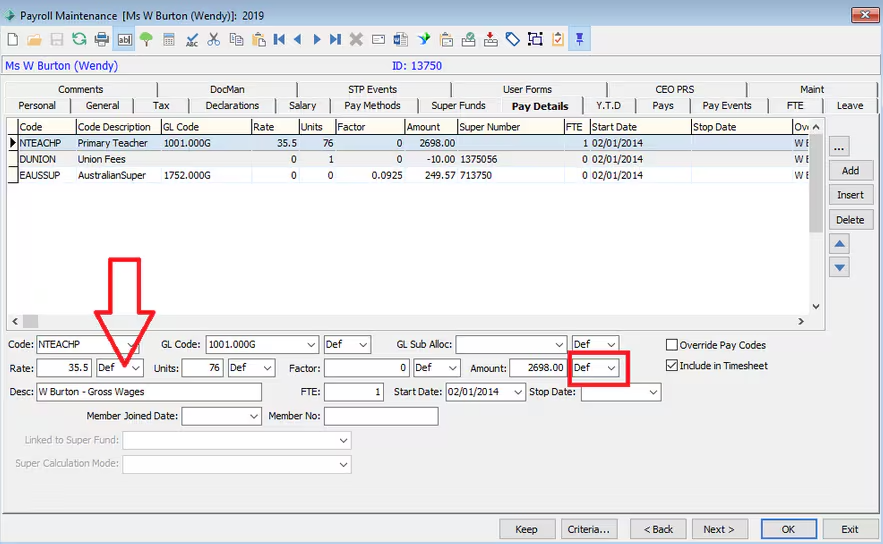Click the Delete button
The width and height of the screenshot is (883, 544).
tap(850, 220)
